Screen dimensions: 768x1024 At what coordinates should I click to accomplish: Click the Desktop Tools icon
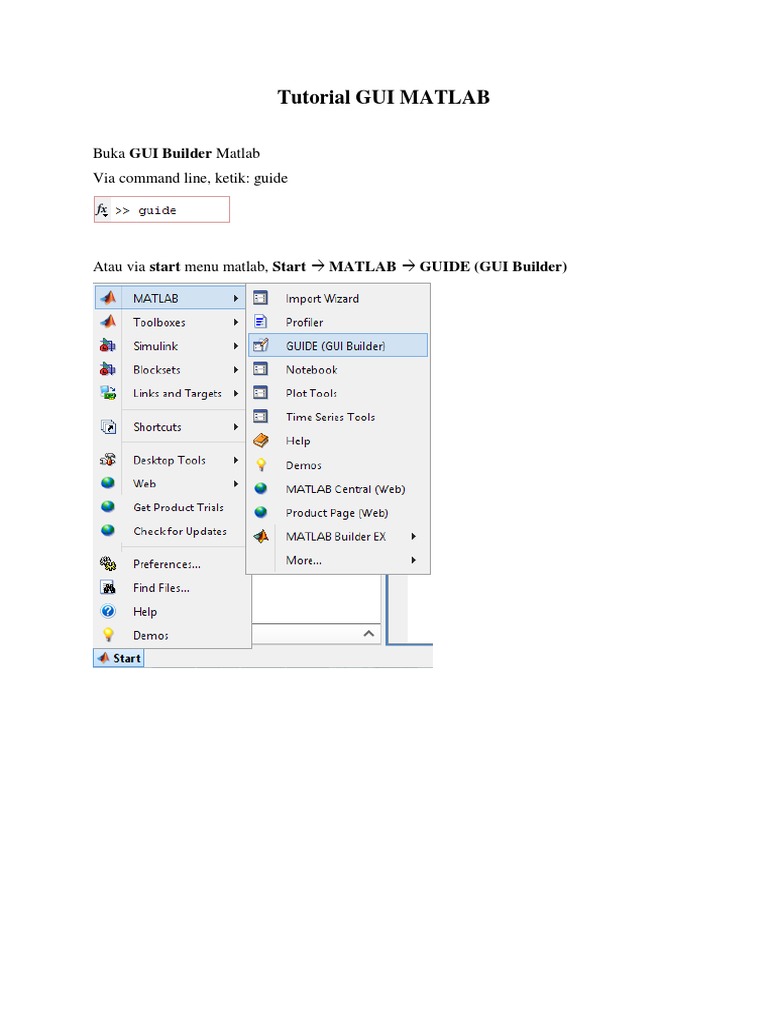pyautogui.click(x=108, y=460)
